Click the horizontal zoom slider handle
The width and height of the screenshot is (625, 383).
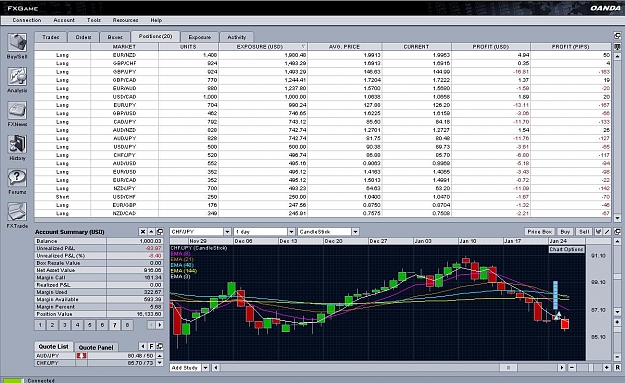[x=591, y=367]
